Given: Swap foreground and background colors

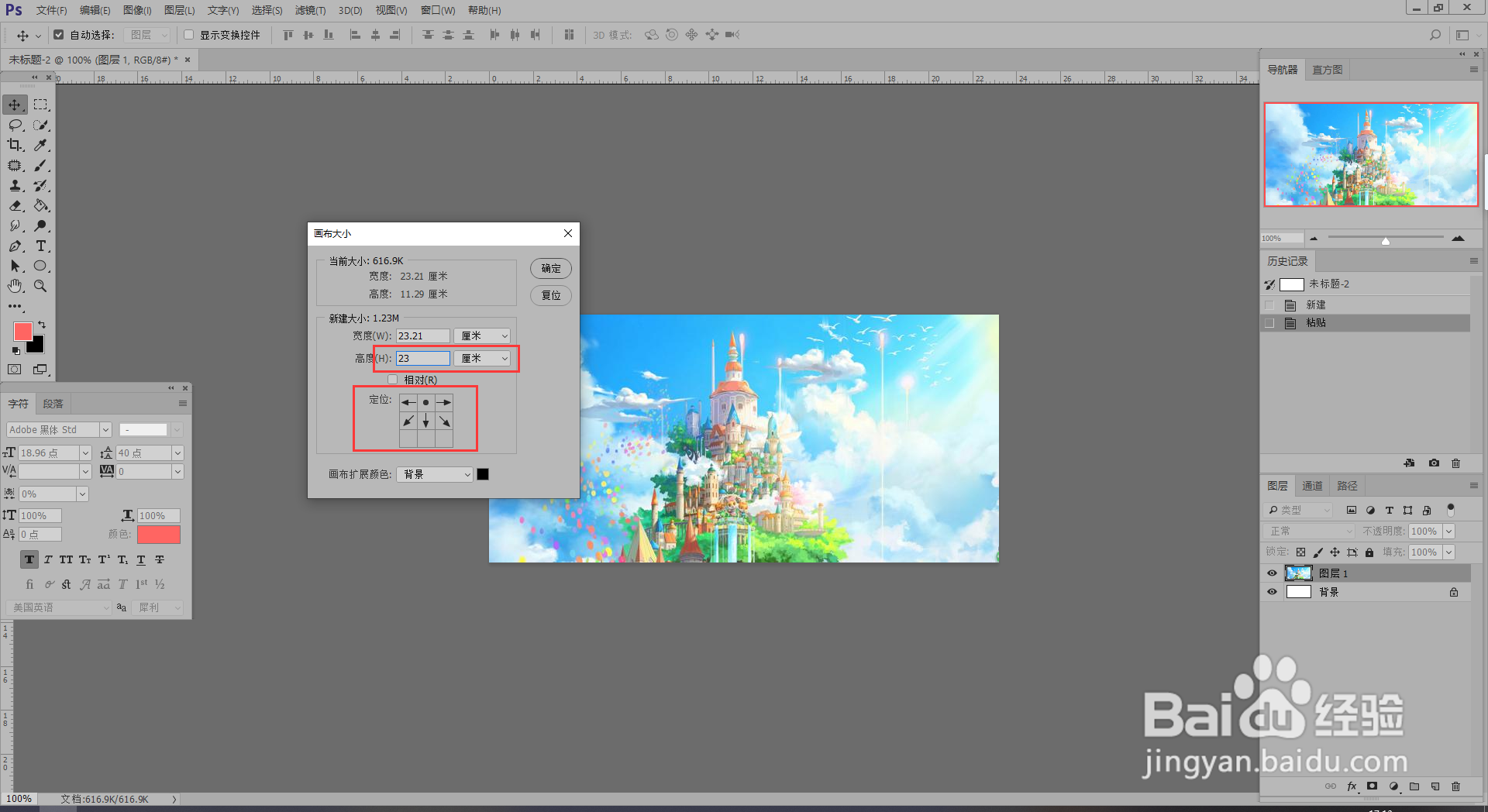Looking at the screenshot, I should (x=42, y=325).
